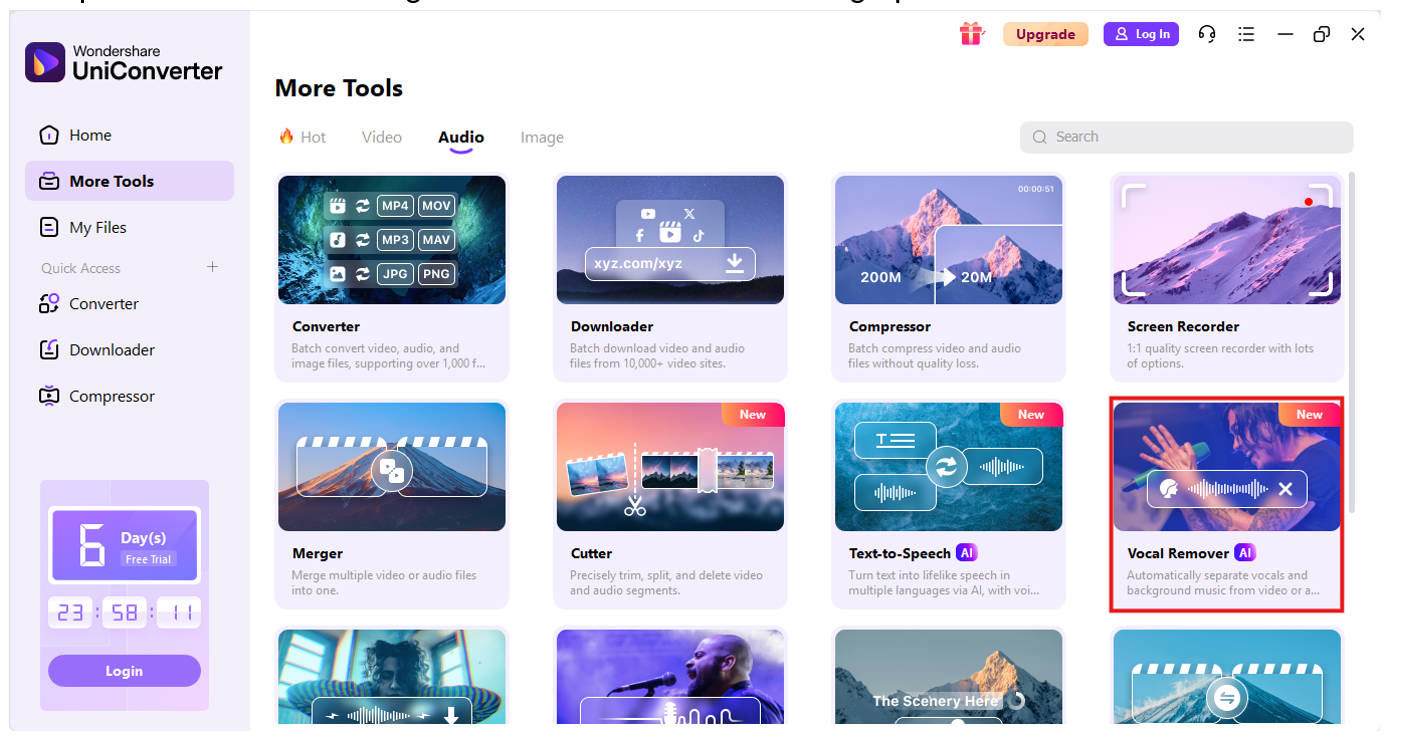Select More Tools in the sidebar

[x=130, y=181]
